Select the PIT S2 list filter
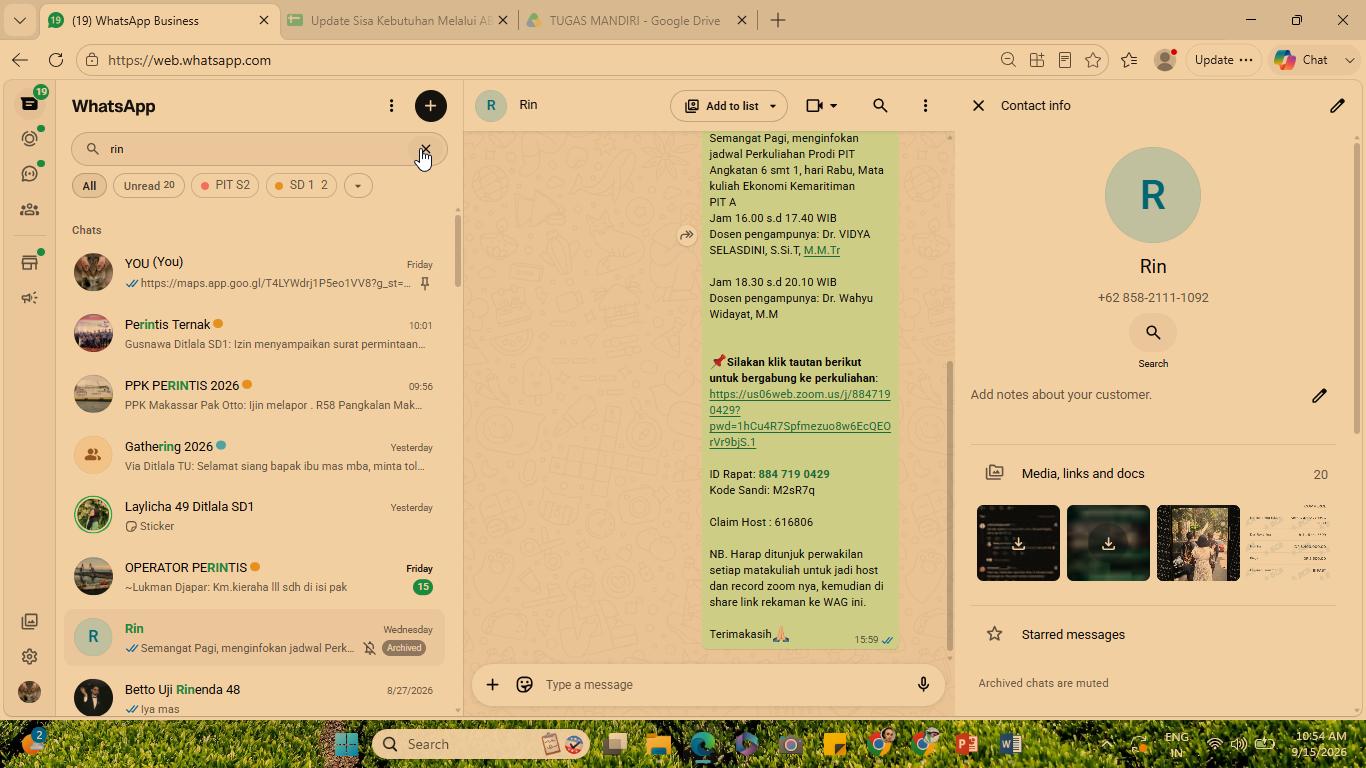This screenshot has width=1366, height=768. click(x=225, y=185)
